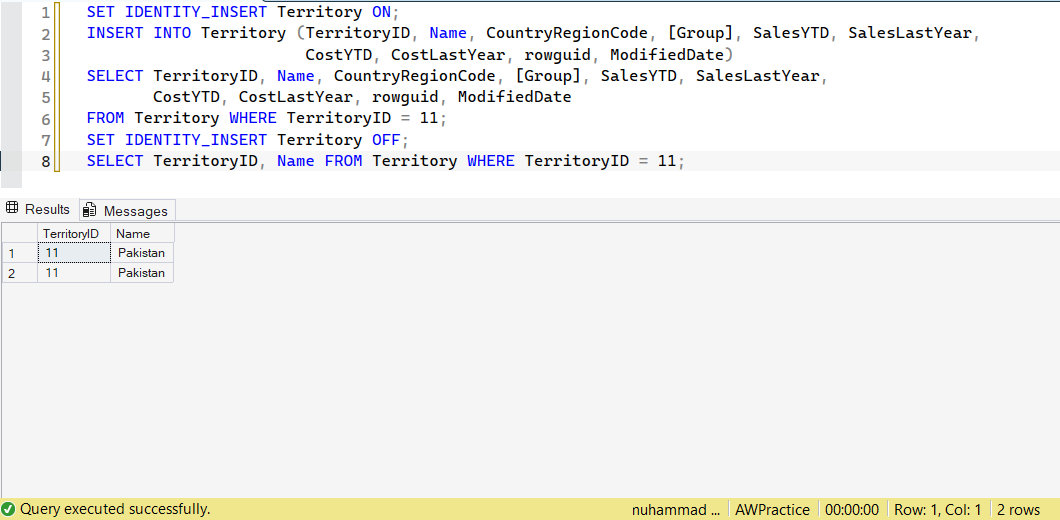This screenshot has height=520, width=1060.
Task: Click the green success checkmark icon
Action: tap(8, 509)
